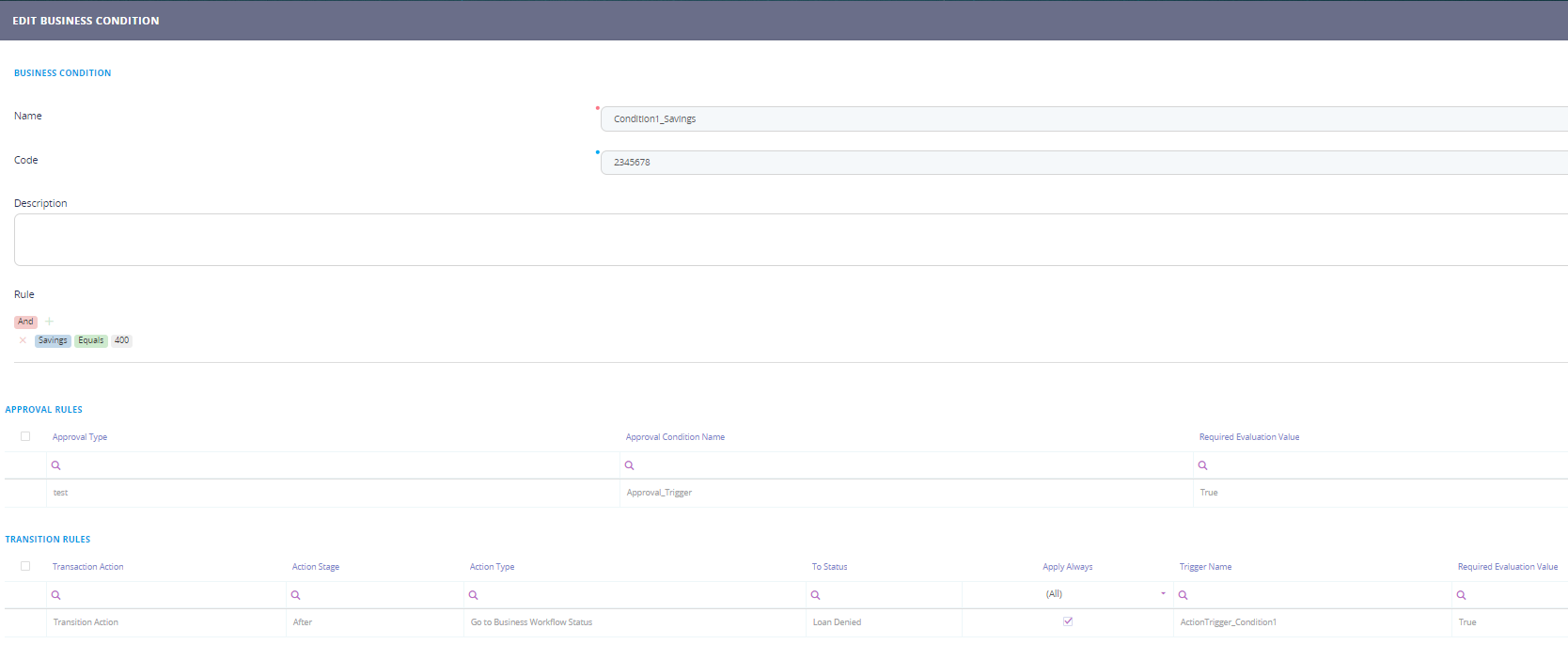Viewport: 1568px width, 660px height.
Task: Remove the Savings rule with X icon
Action: [23, 340]
